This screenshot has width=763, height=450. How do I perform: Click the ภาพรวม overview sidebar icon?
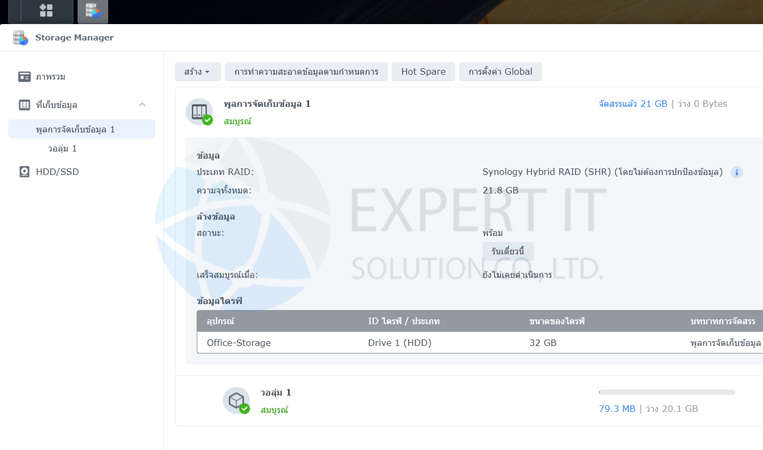tap(24, 77)
